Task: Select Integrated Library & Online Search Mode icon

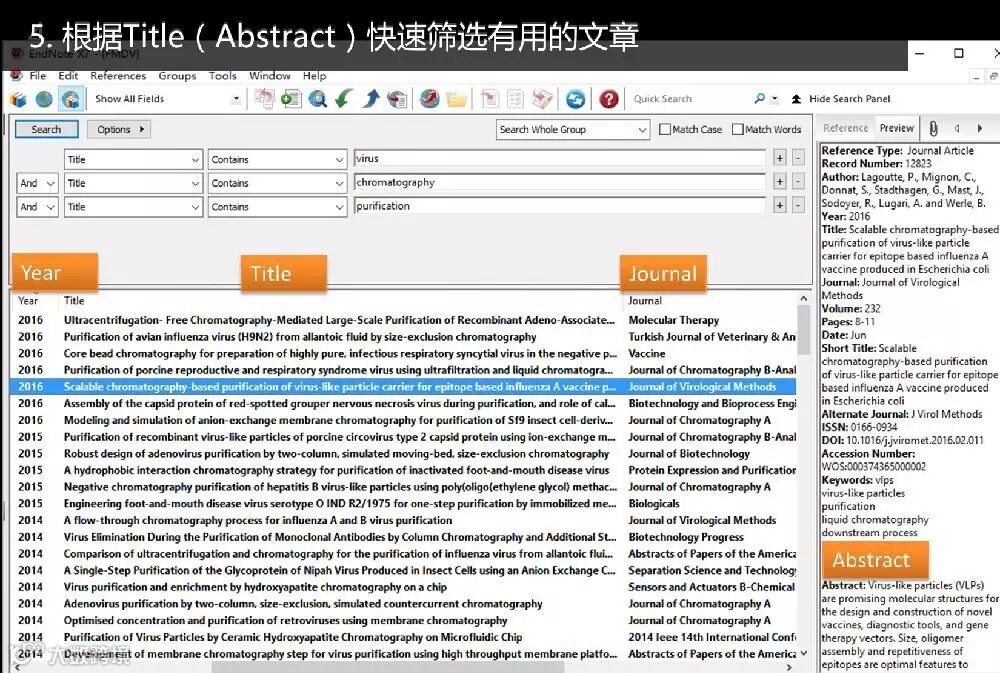Action: [x=71, y=99]
